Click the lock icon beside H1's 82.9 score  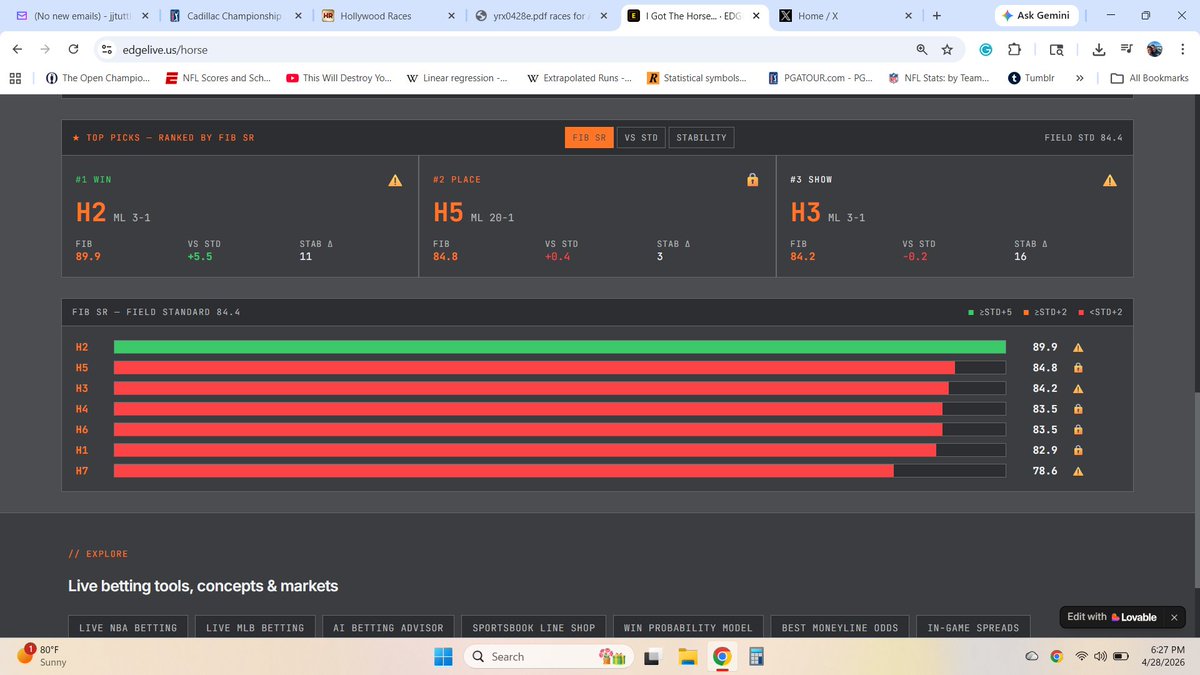tap(1078, 450)
